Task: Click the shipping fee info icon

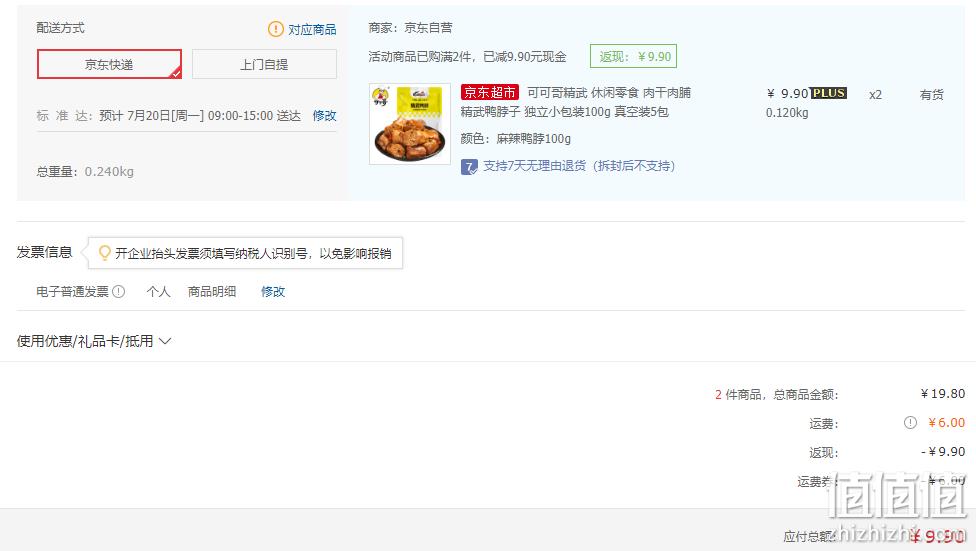Action: (x=910, y=423)
